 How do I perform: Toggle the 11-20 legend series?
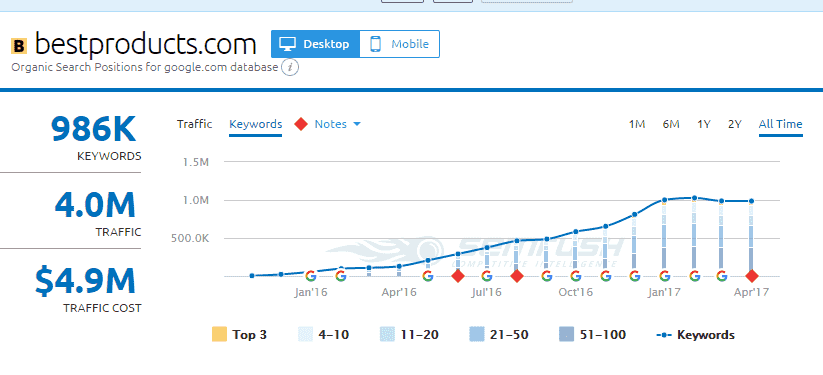409,335
